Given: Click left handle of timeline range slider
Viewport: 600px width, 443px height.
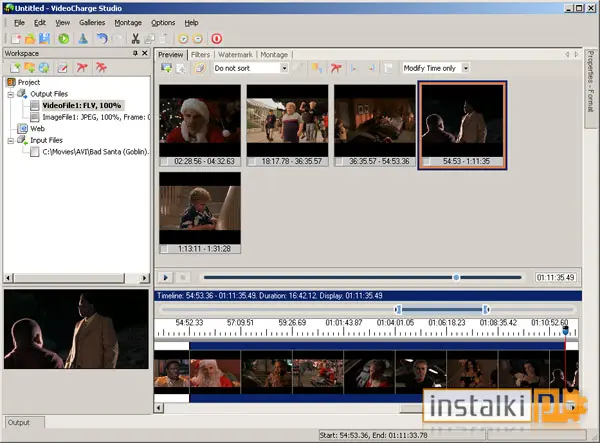Looking at the screenshot, I should [398, 309].
